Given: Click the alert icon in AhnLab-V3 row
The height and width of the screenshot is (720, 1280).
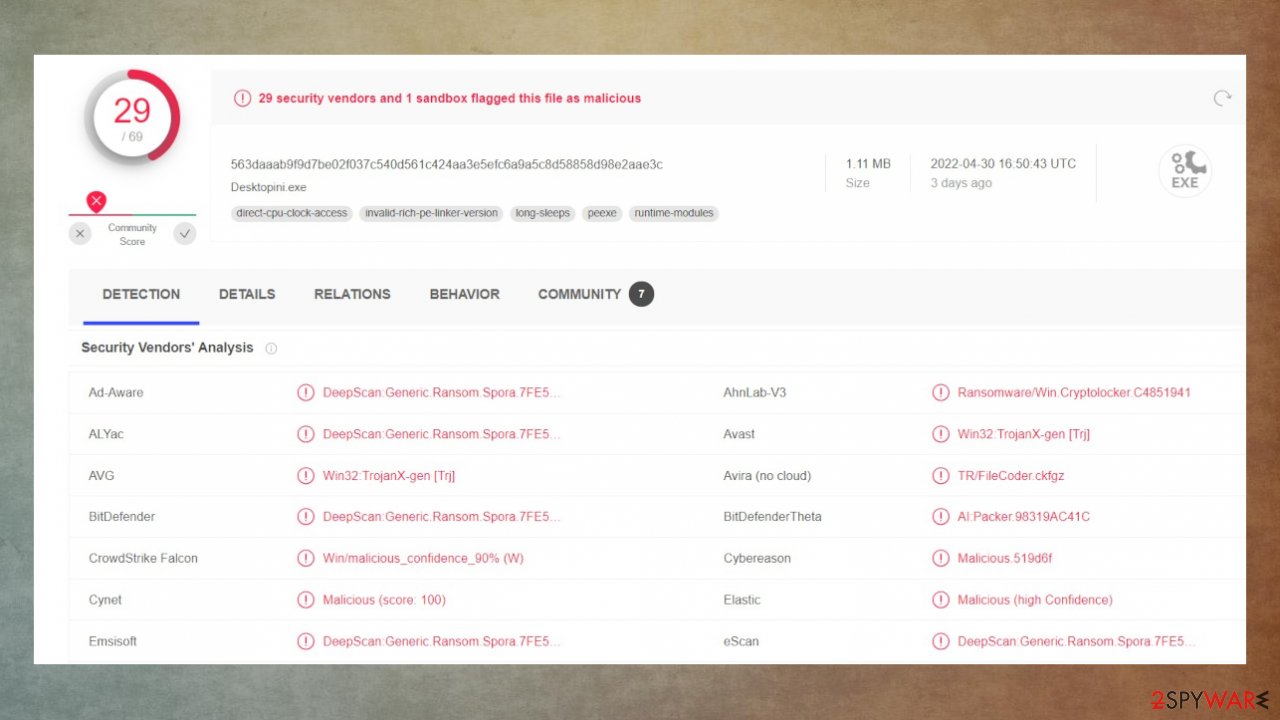Looking at the screenshot, I should point(940,392).
